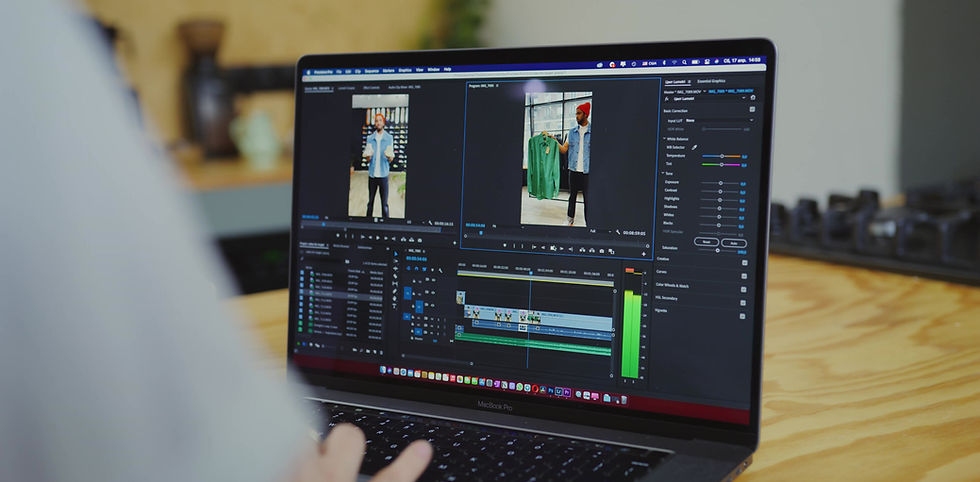The height and width of the screenshot is (482, 980).
Task: Step forward one frame in Program monitor
Action: tap(561, 248)
